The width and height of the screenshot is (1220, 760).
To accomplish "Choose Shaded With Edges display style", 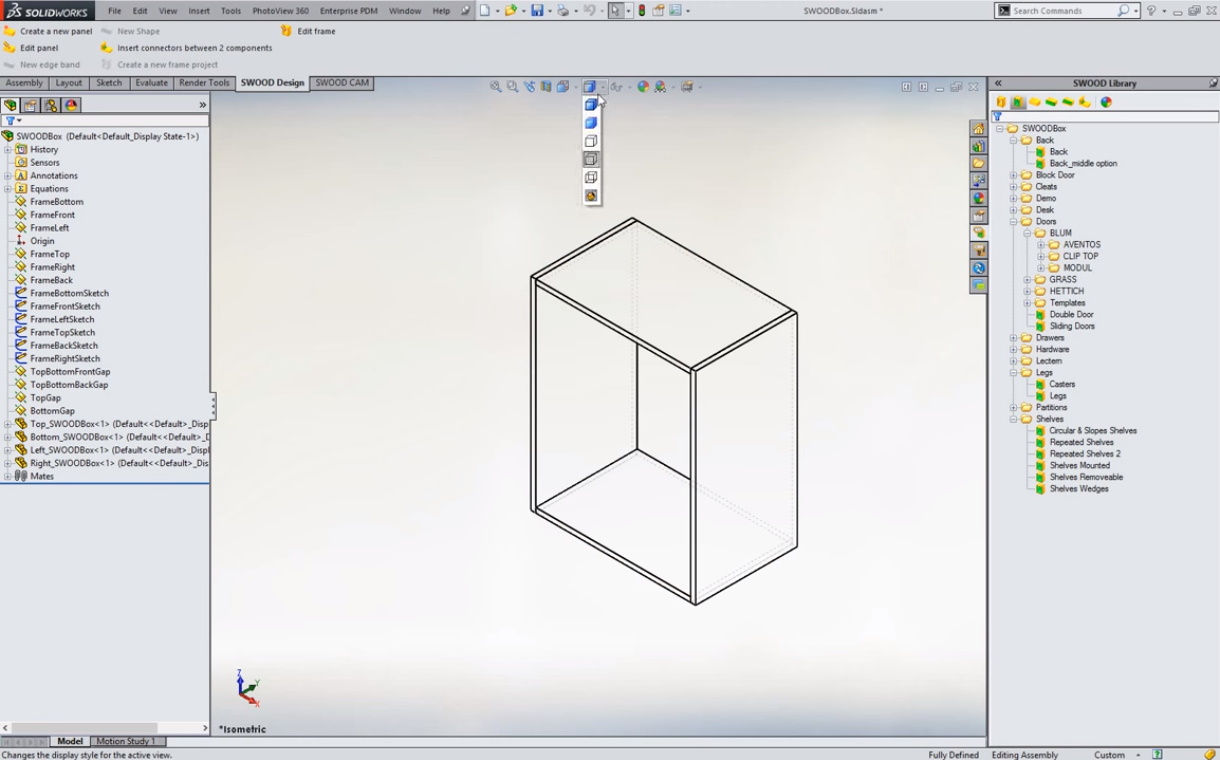I will coord(591,105).
